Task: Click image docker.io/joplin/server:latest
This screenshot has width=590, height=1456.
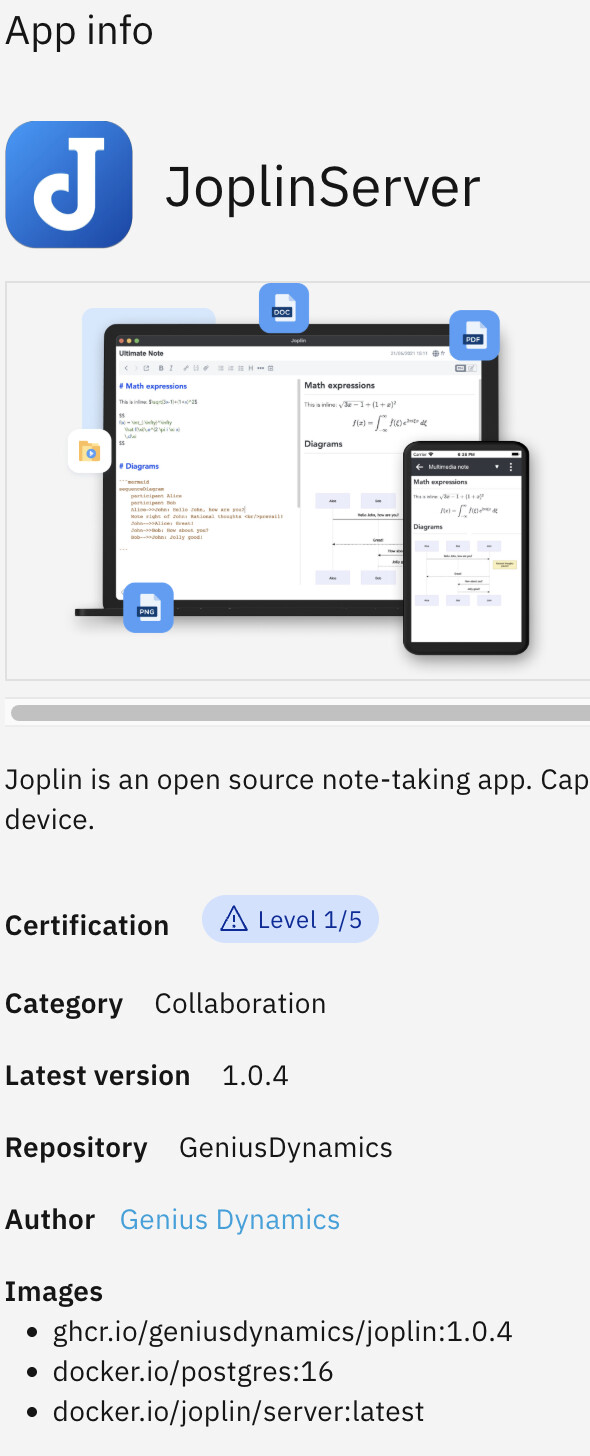Action: pos(239,1412)
